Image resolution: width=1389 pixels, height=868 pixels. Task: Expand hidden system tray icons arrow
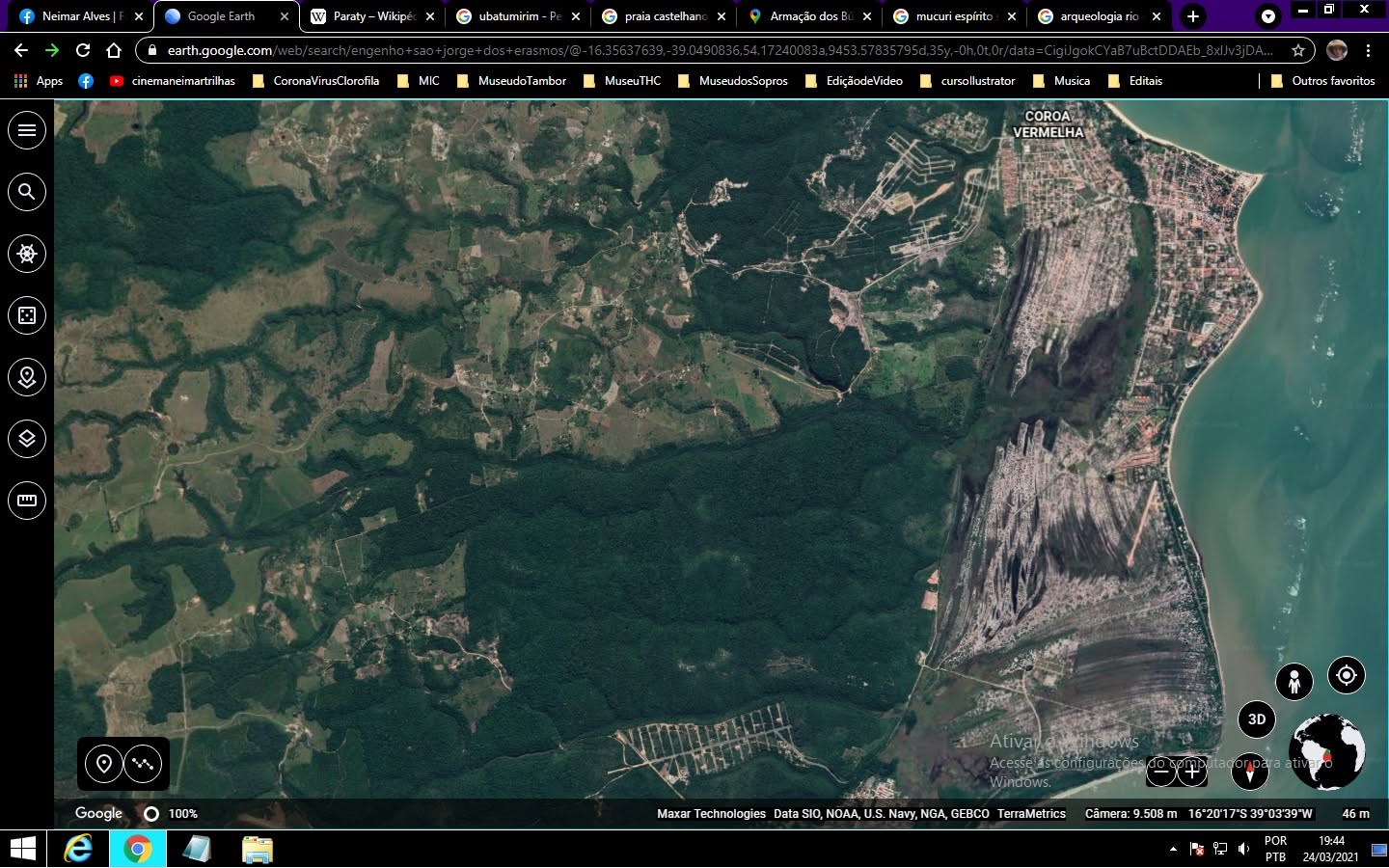click(x=1173, y=850)
